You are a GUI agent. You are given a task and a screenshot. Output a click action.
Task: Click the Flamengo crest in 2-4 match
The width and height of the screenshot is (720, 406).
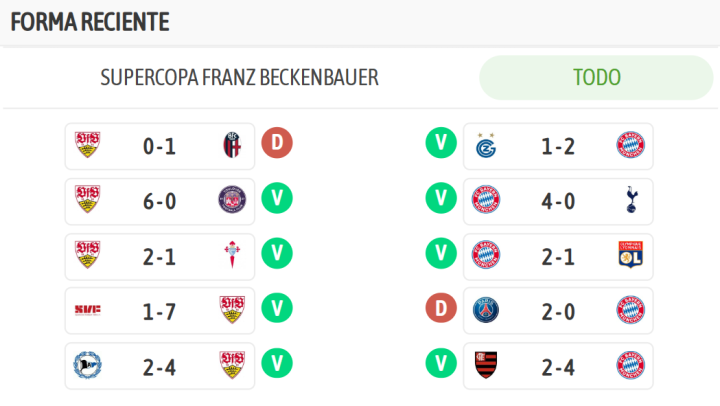(x=486, y=365)
